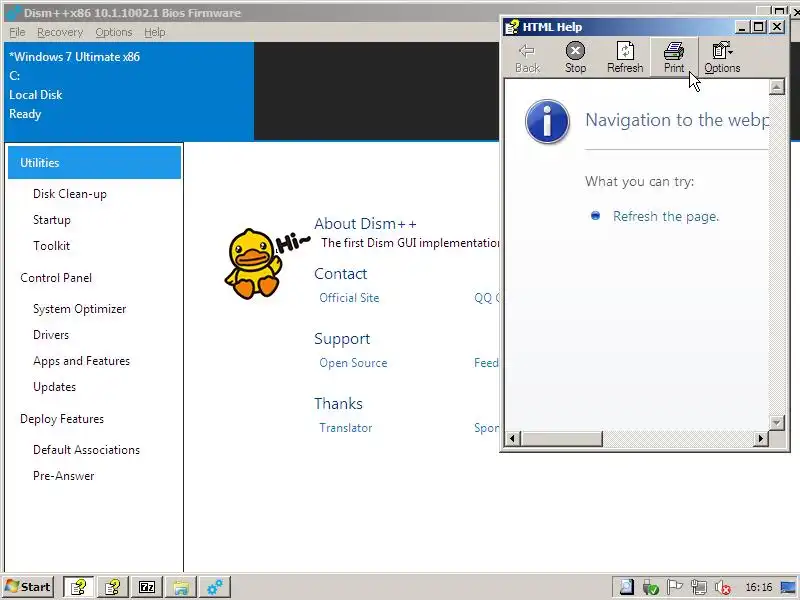The image size is (800, 600).
Task: Switch to the first HTML Help taskbar button
Action: click(x=78, y=587)
